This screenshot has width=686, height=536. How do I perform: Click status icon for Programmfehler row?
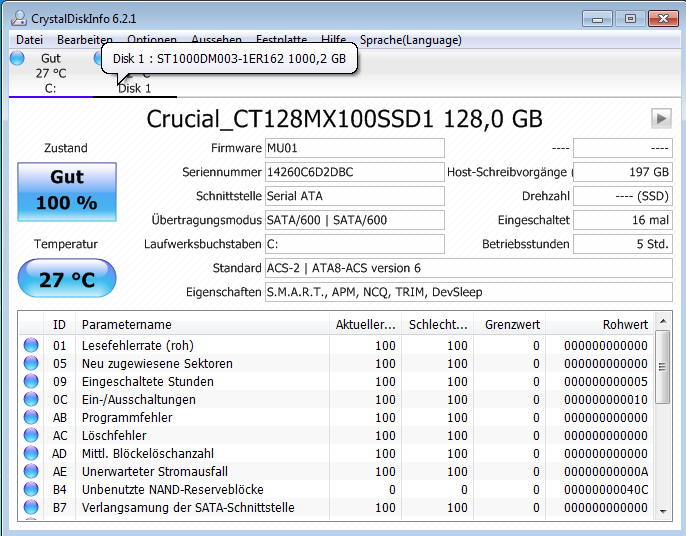point(31,417)
